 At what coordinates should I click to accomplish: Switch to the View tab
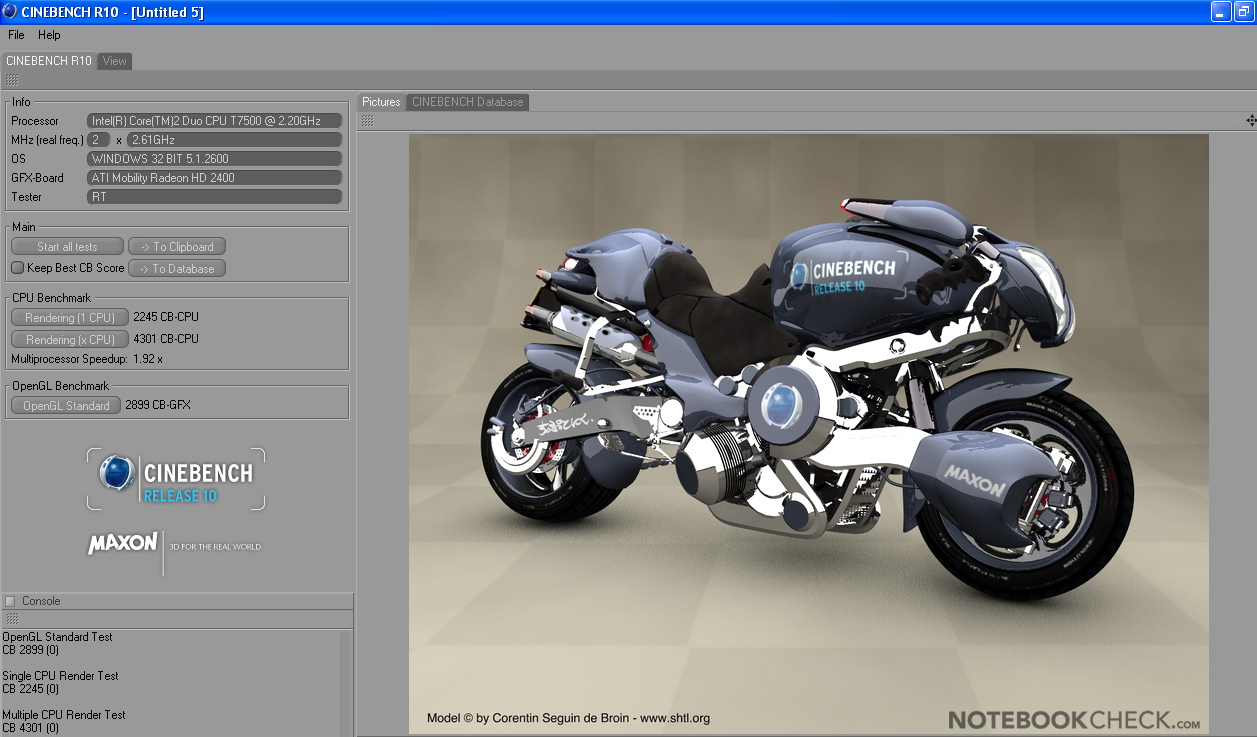pos(115,61)
